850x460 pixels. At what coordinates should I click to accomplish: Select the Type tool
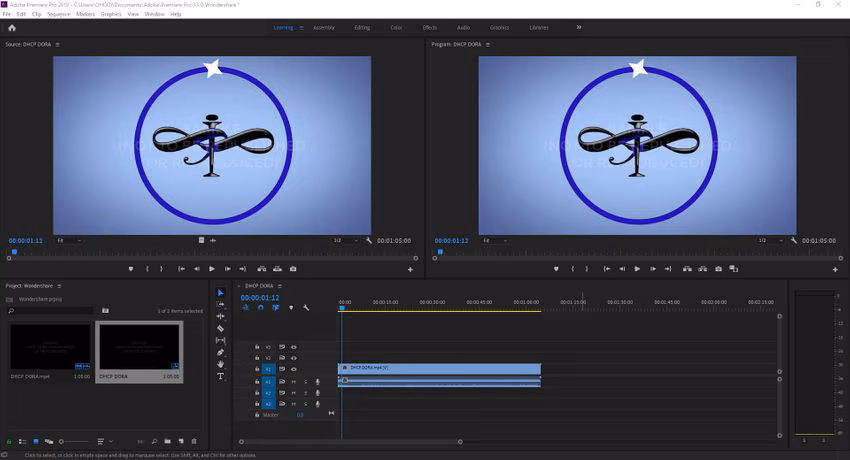(x=221, y=376)
